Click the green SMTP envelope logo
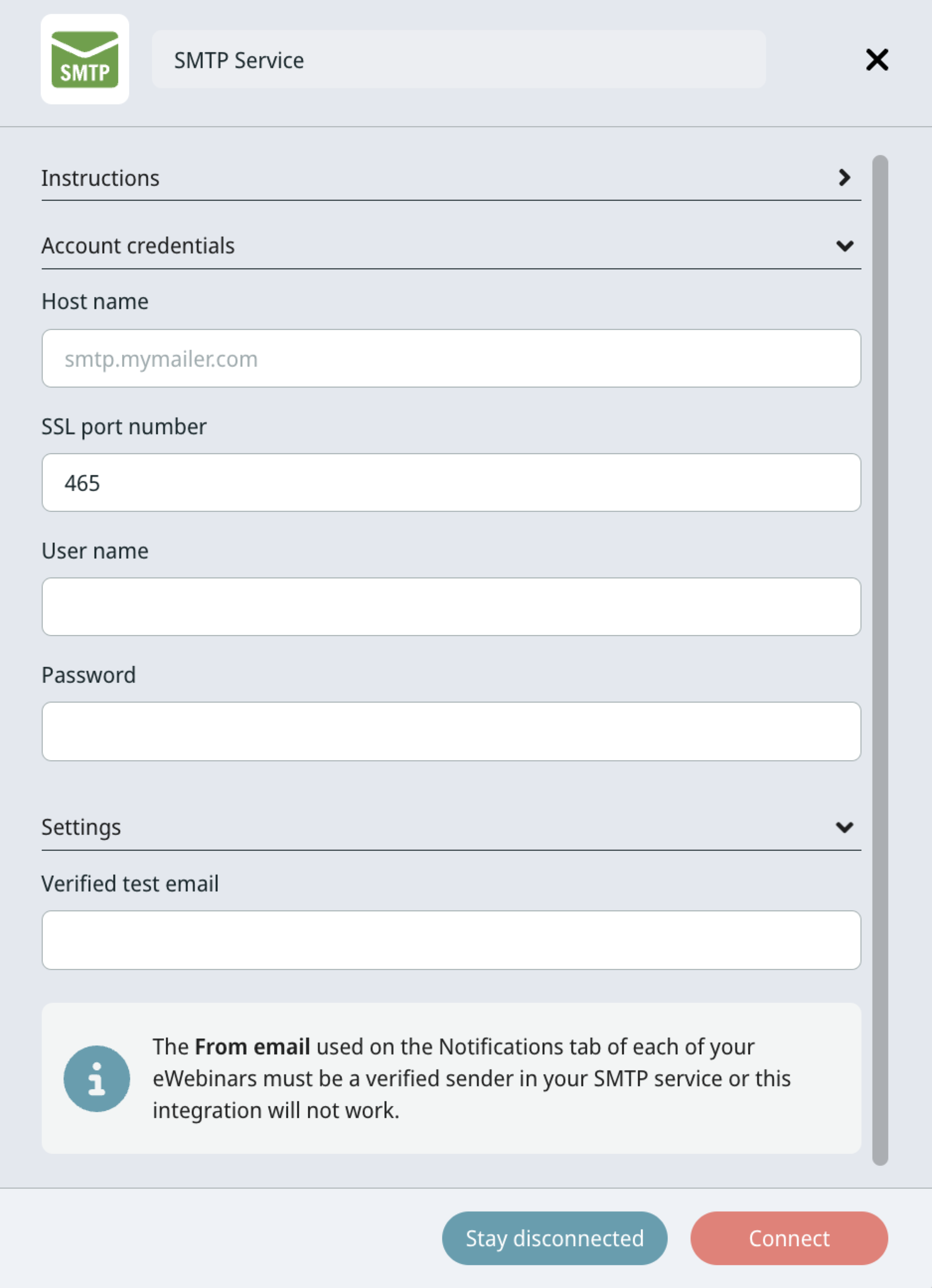The height and width of the screenshot is (1288, 932). tap(84, 59)
